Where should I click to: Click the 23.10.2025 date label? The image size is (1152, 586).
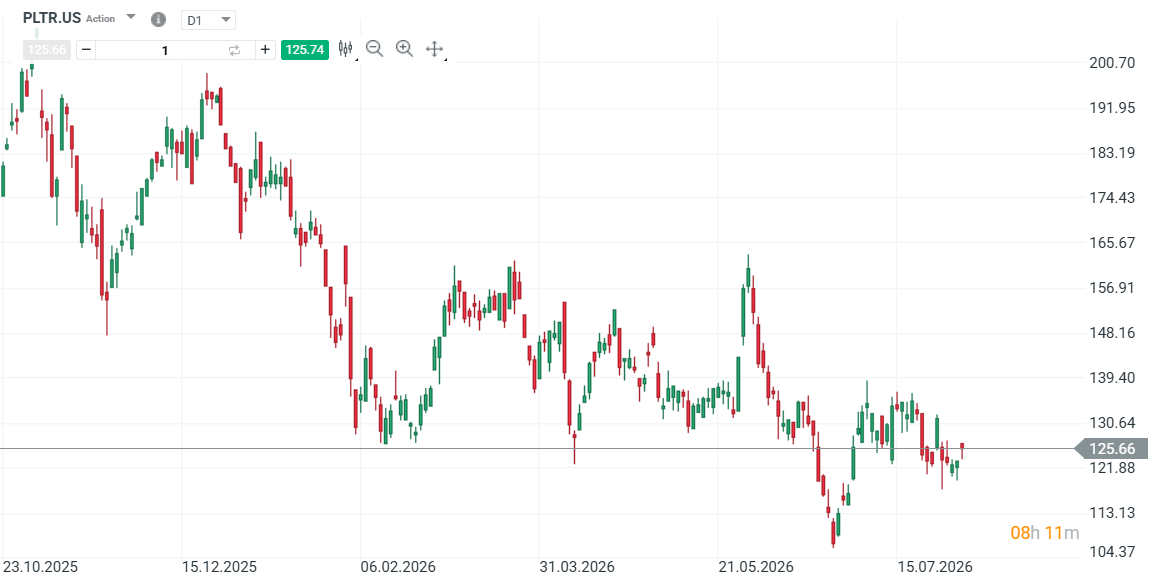point(40,567)
